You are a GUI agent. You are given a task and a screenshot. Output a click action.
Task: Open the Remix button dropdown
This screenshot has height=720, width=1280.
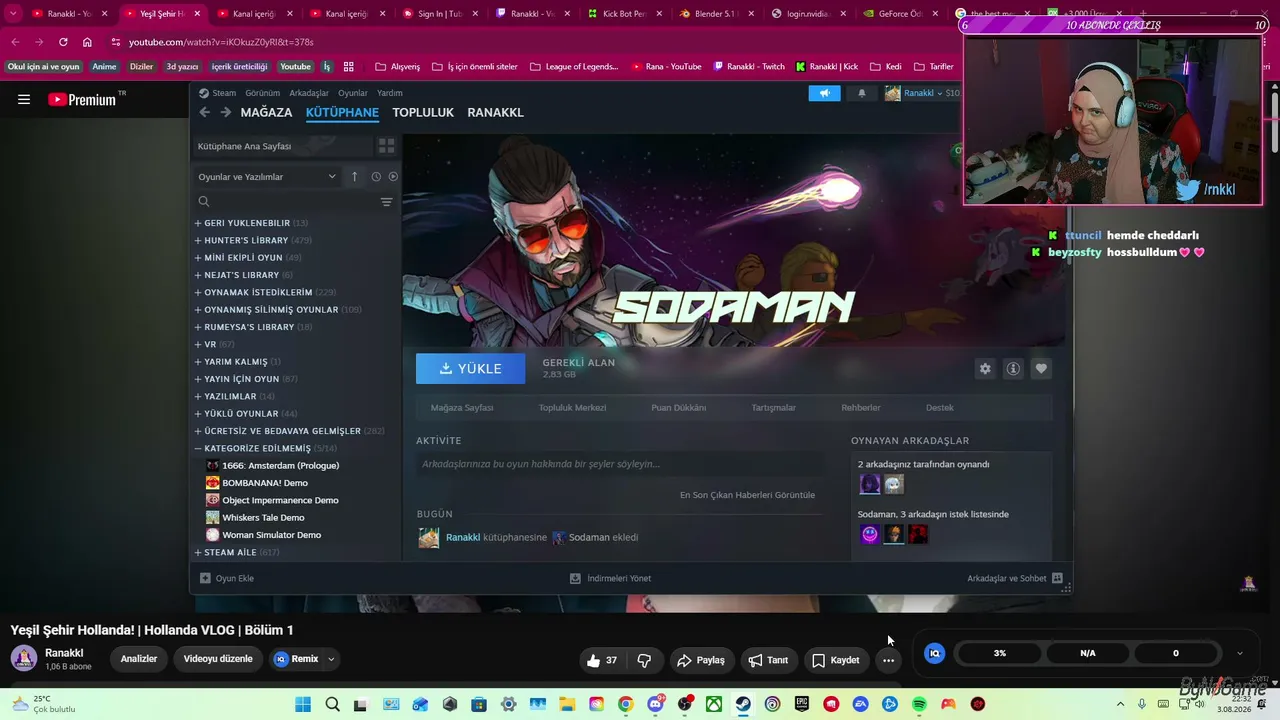click(x=331, y=659)
